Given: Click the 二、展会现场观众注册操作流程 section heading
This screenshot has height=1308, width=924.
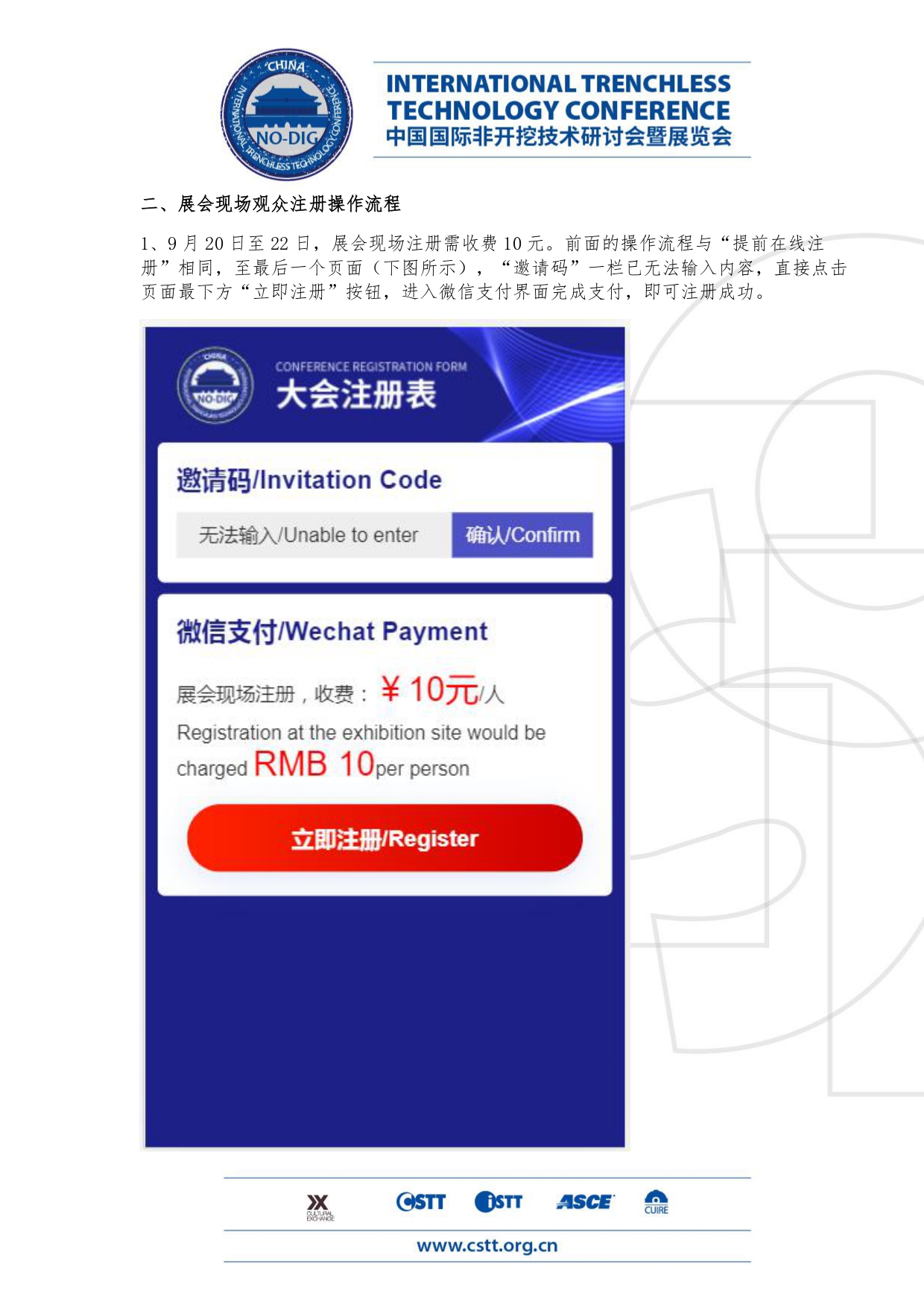Looking at the screenshot, I should (271, 203).
